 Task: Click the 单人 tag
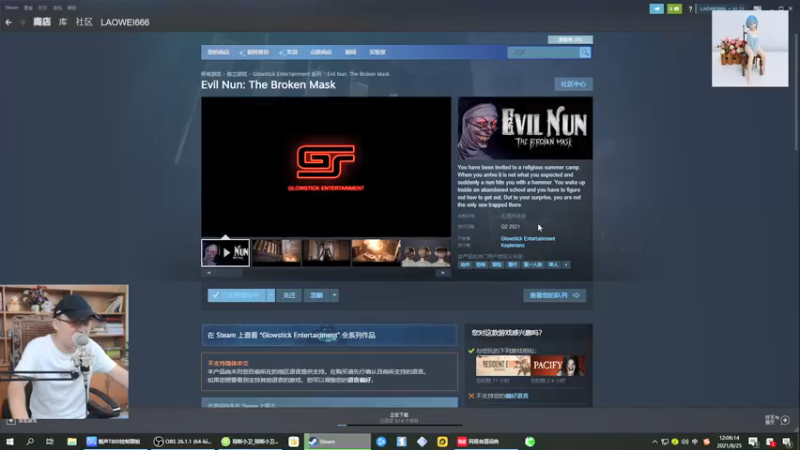tap(553, 265)
